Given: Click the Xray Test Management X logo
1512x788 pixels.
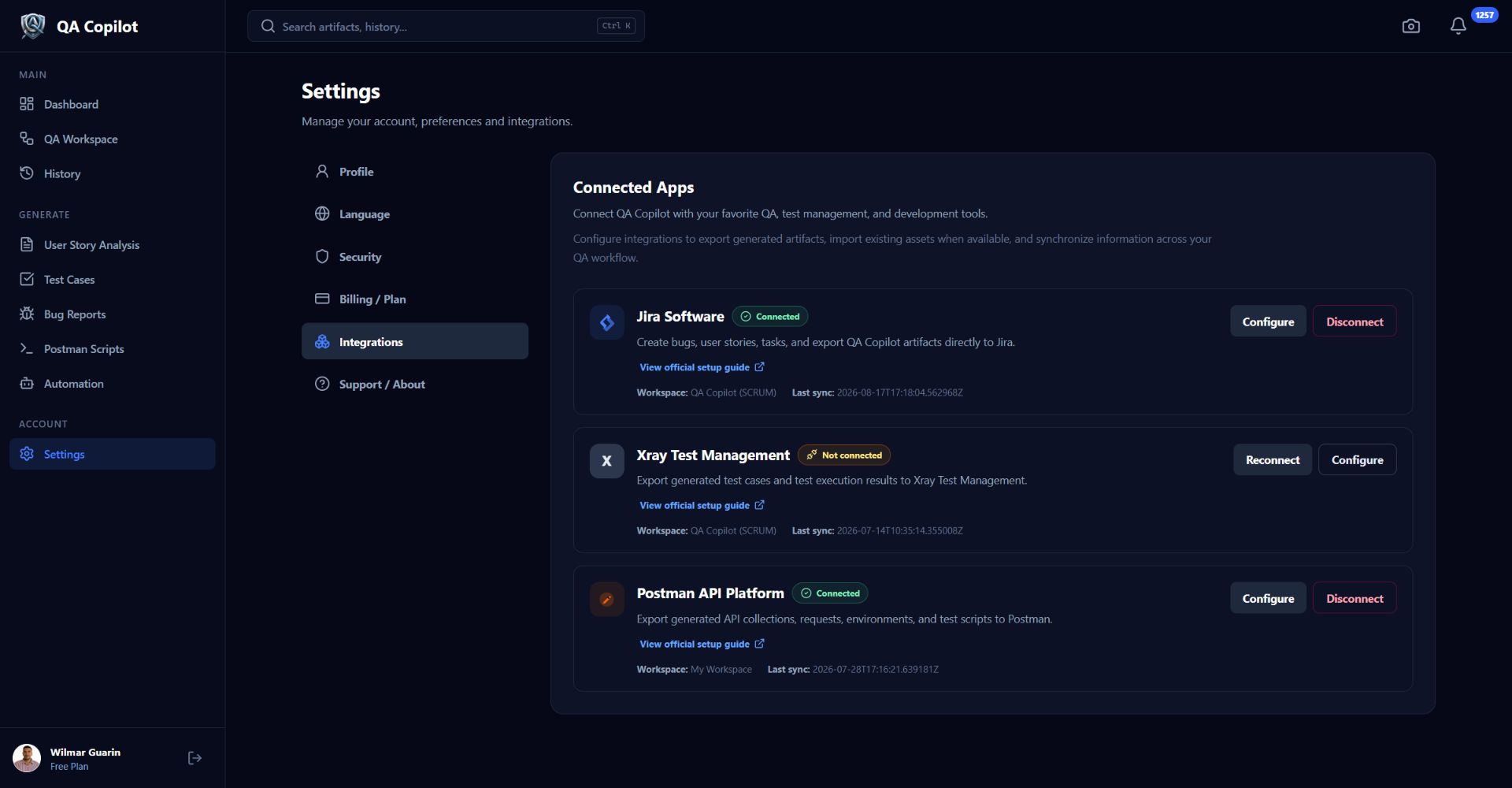Looking at the screenshot, I should click(x=607, y=461).
